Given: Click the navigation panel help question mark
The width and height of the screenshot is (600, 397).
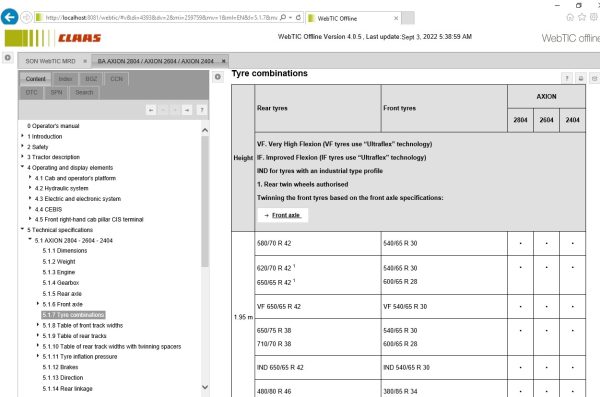Looking at the screenshot, I should click(x=202, y=110).
